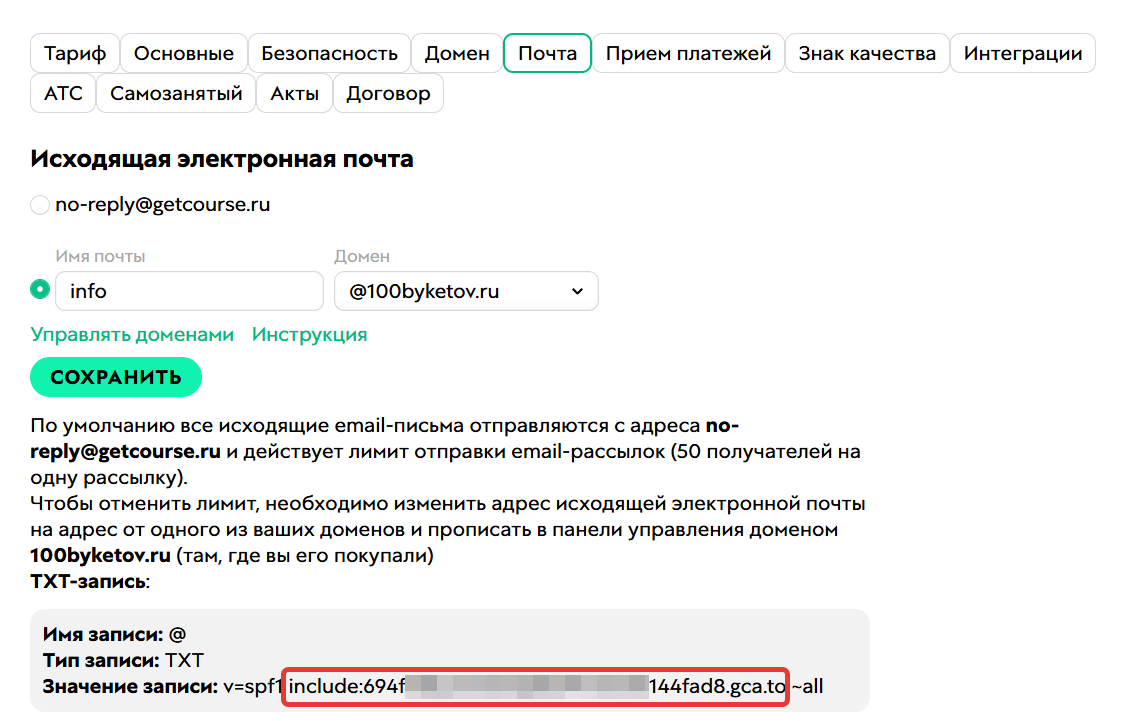
Task: Expand the @100byketov.ru domain dropdown
Action: coord(466,291)
